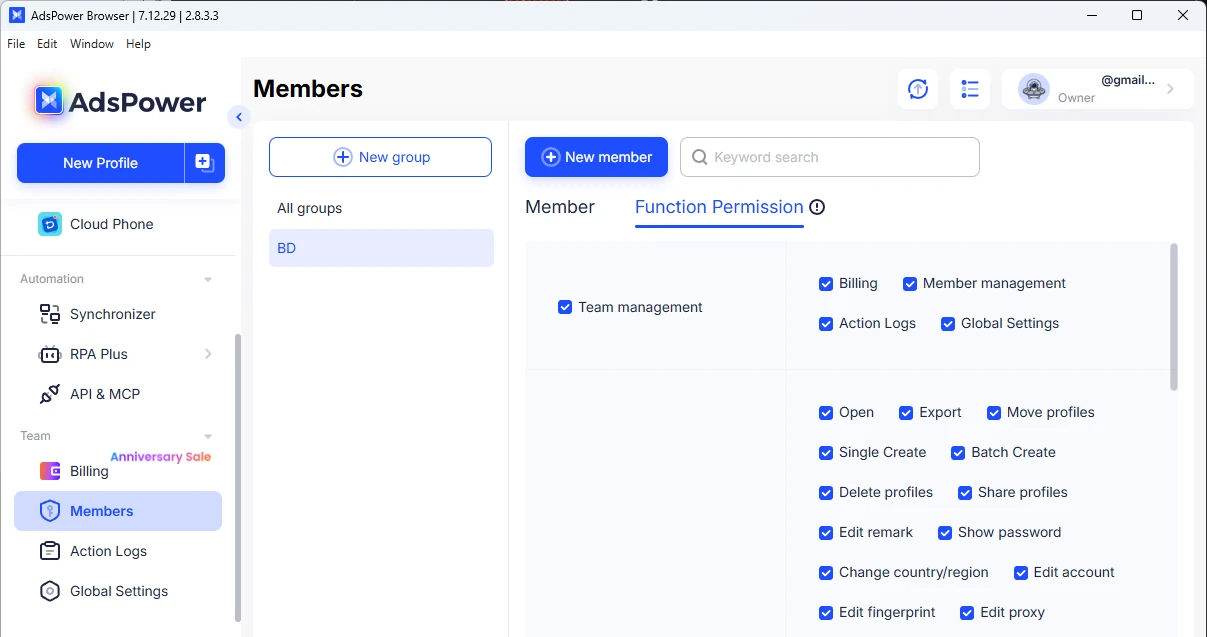The width and height of the screenshot is (1207, 637).
Task: Collapse the Automation section in sidebar
Action: tap(208, 279)
